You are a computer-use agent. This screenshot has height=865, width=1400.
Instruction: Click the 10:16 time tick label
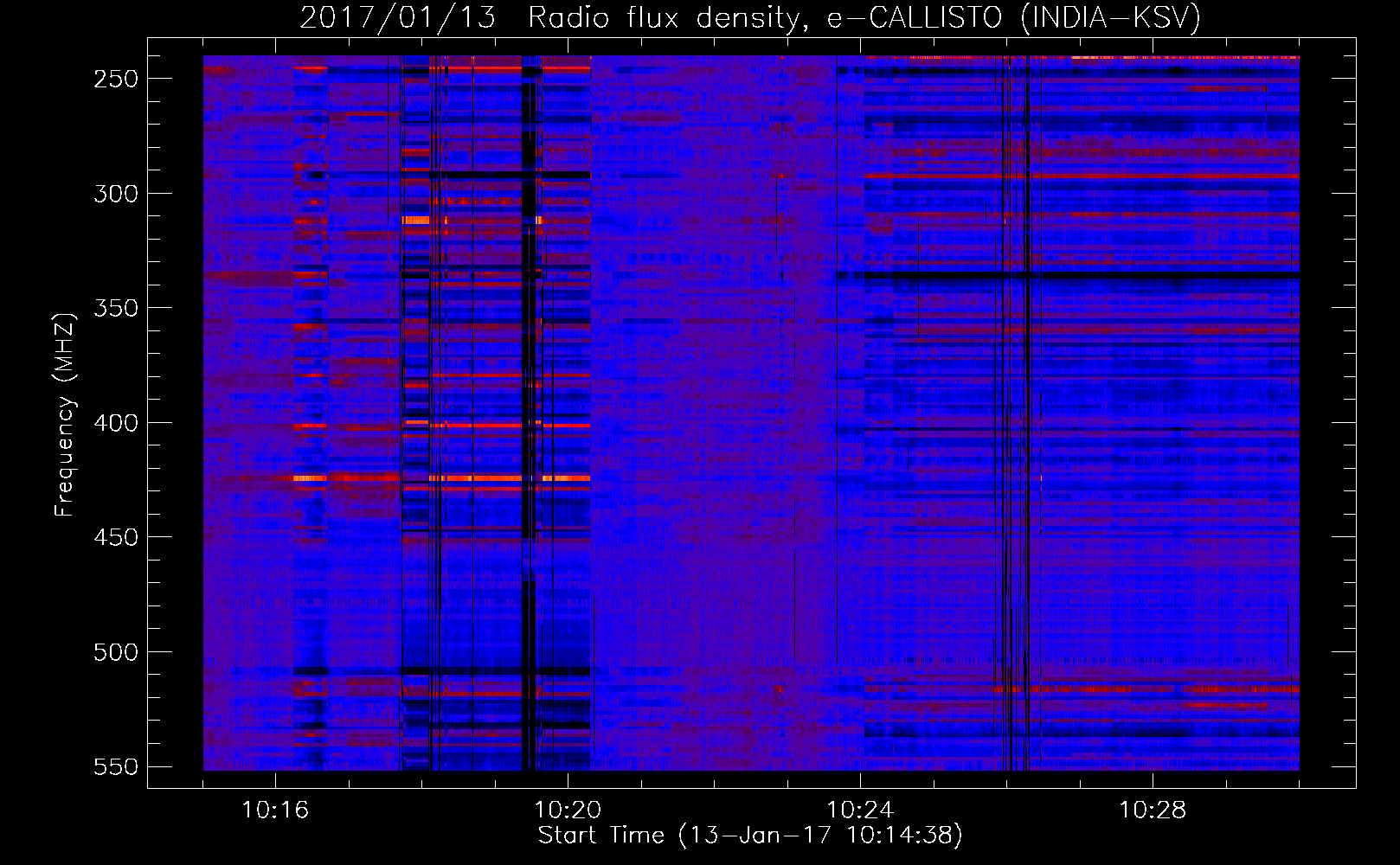(x=275, y=811)
